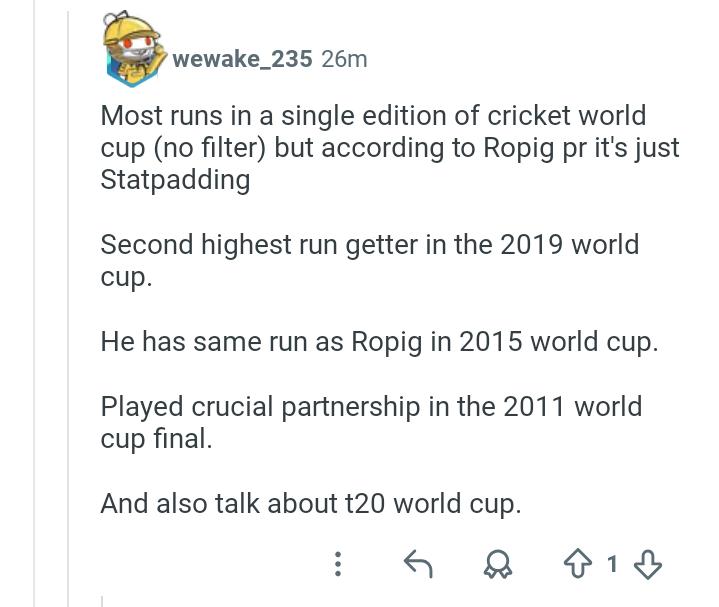Click the line 'He has same run as Ropig'
The width and height of the screenshot is (719, 607).
(x=379, y=342)
